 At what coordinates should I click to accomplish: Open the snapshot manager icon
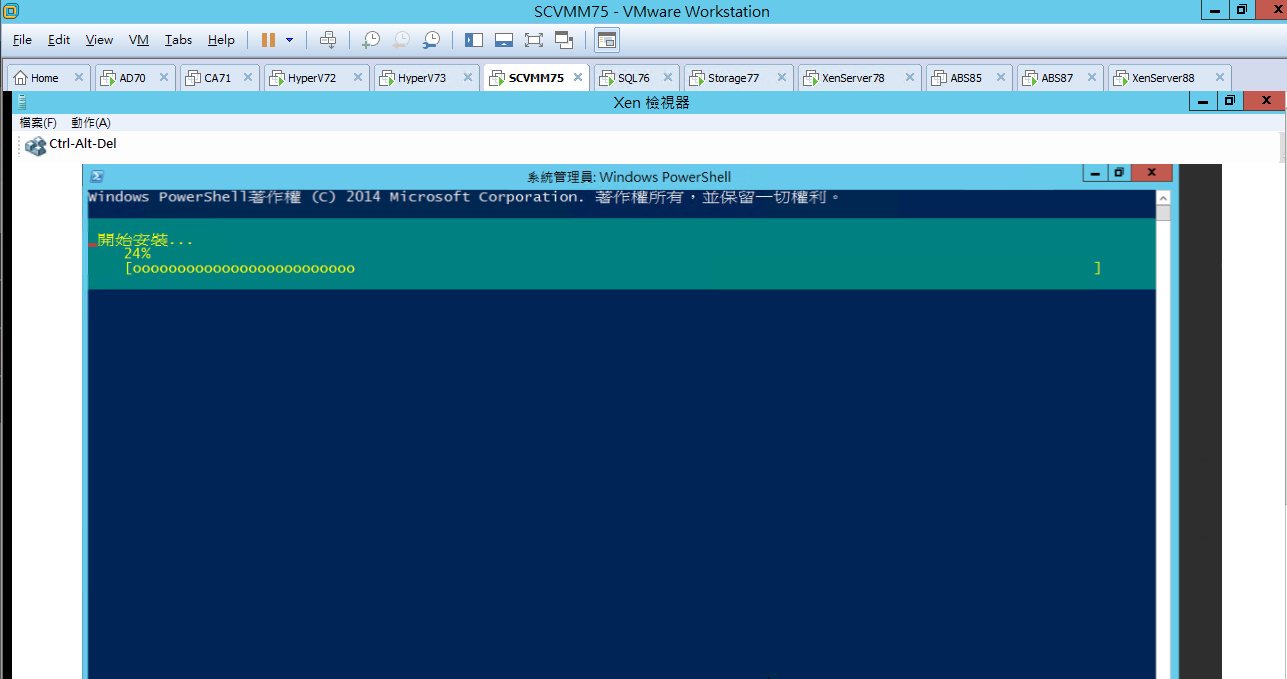tap(431, 40)
